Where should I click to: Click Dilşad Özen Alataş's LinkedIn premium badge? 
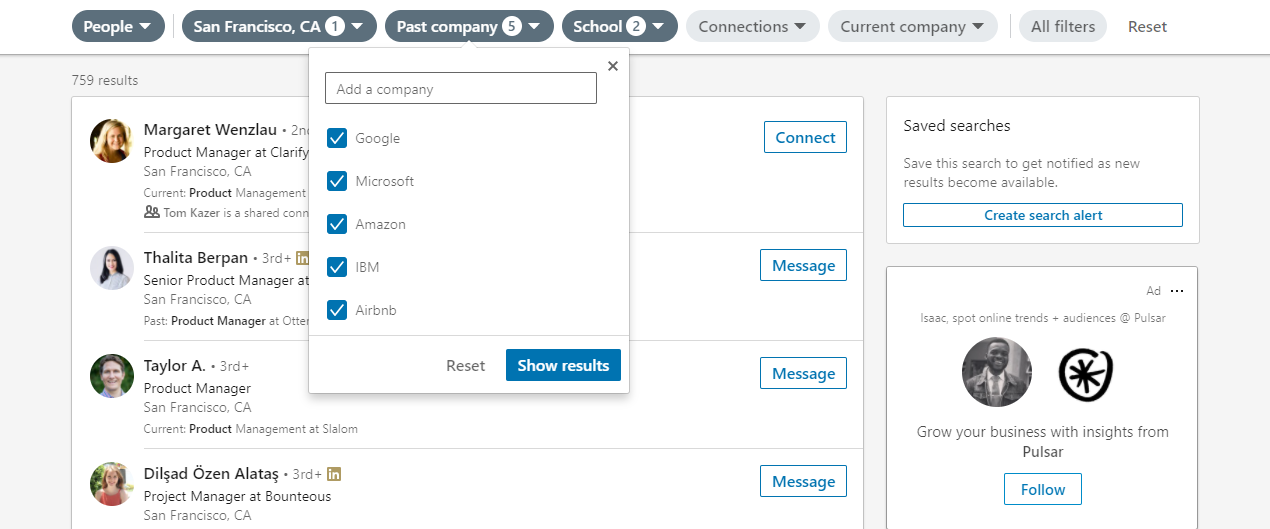coord(334,474)
